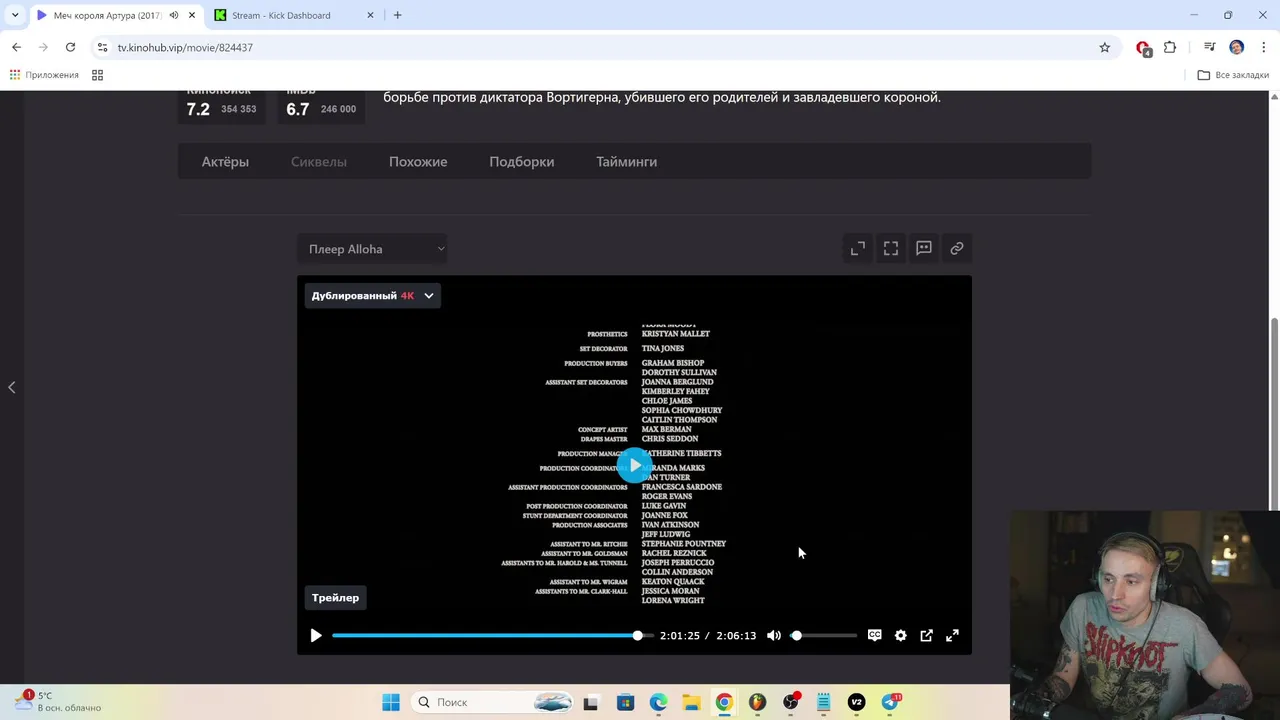Switch to the Похожие tab
The width and height of the screenshot is (1280, 720).
coord(418,161)
